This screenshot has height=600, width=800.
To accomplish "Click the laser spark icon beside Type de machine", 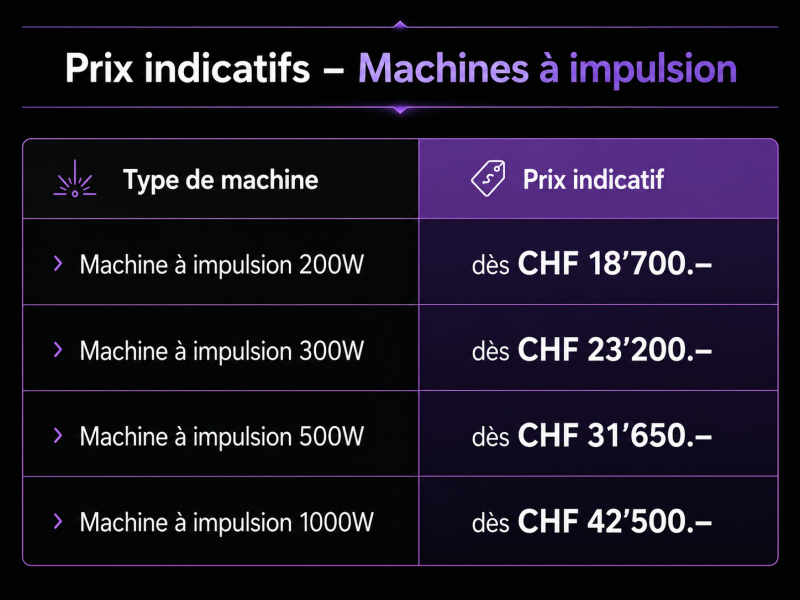I will (75, 179).
